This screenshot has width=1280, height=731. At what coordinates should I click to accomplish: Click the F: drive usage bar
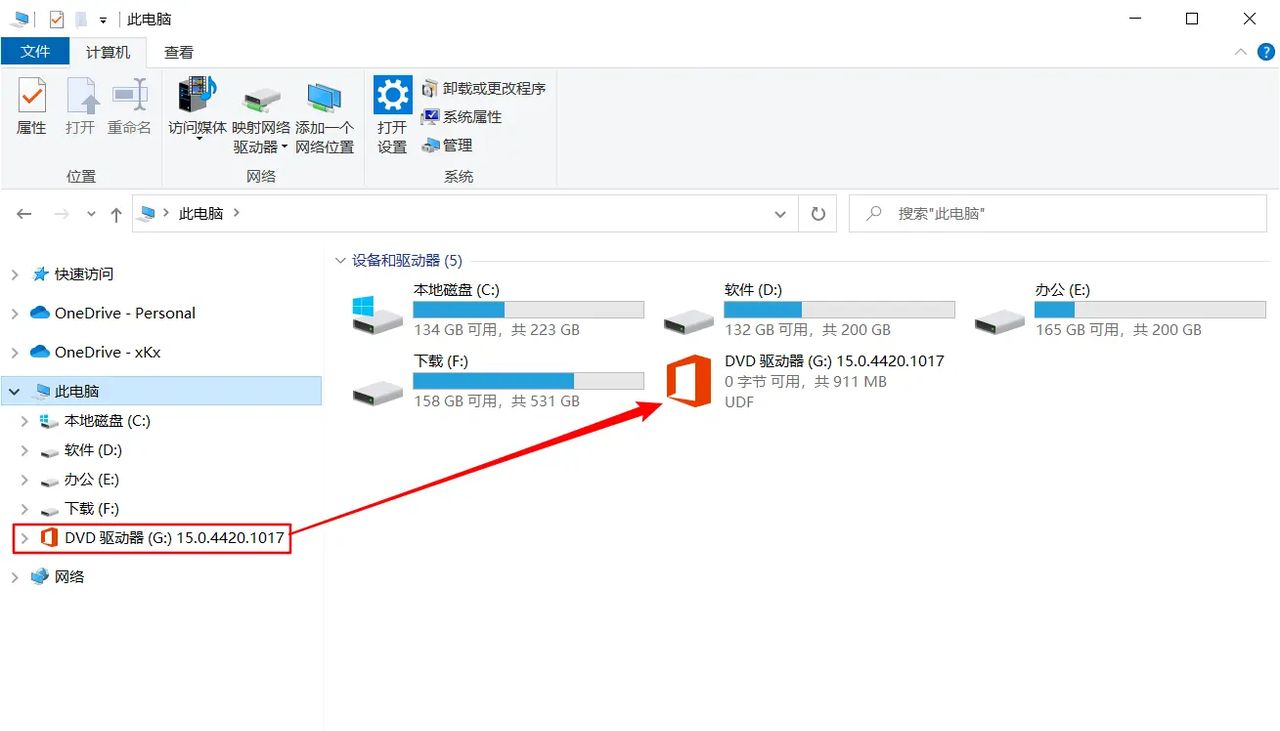pos(528,381)
